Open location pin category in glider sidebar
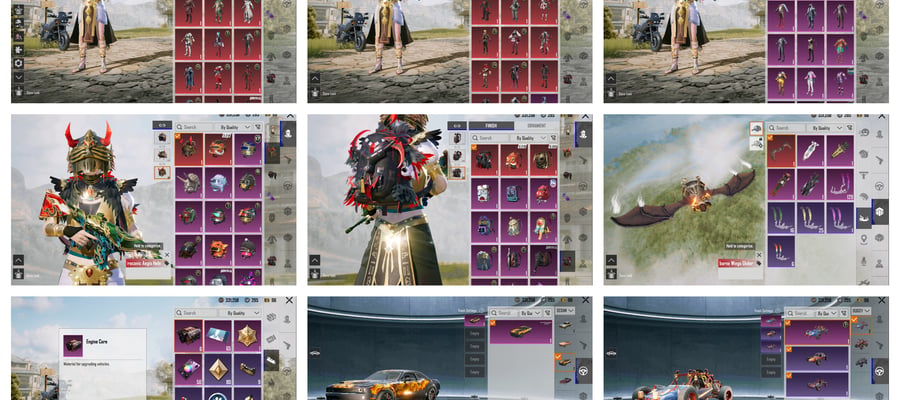900x400 pixels. click(864, 238)
